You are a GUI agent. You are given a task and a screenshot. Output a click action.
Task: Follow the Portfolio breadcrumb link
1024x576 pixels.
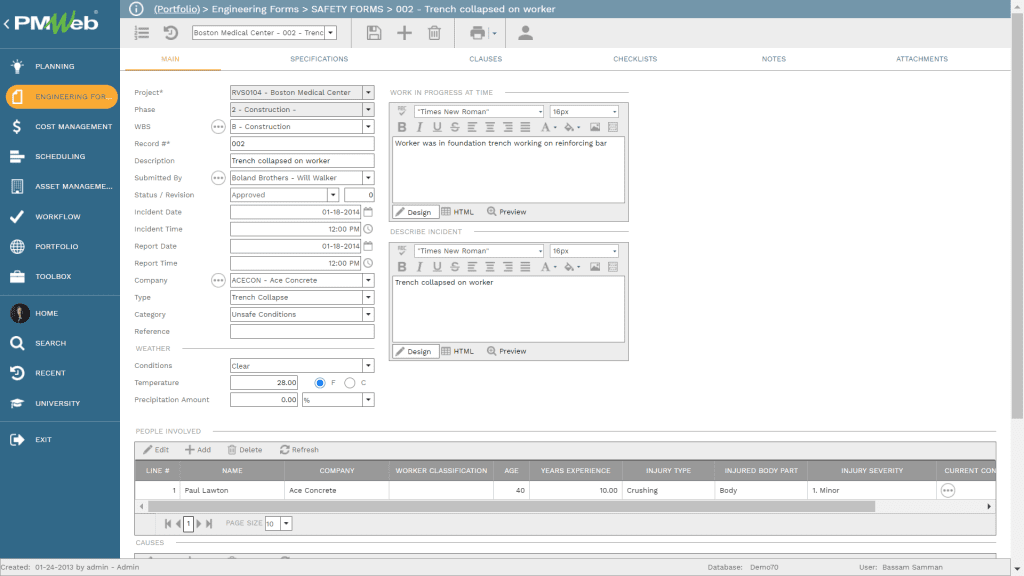[x=177, y=9]
